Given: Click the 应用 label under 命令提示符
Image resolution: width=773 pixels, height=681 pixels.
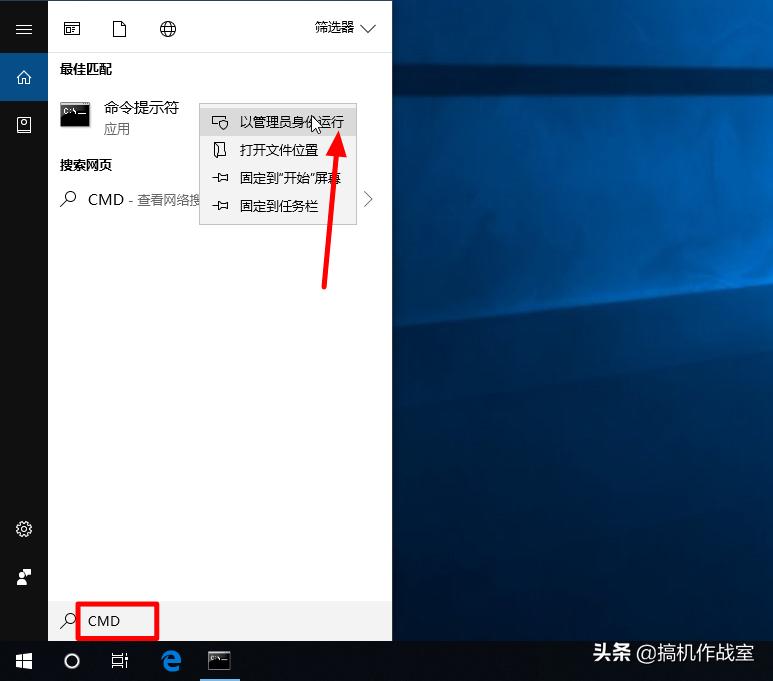Looking at the screenshot, I should (117, 129).
